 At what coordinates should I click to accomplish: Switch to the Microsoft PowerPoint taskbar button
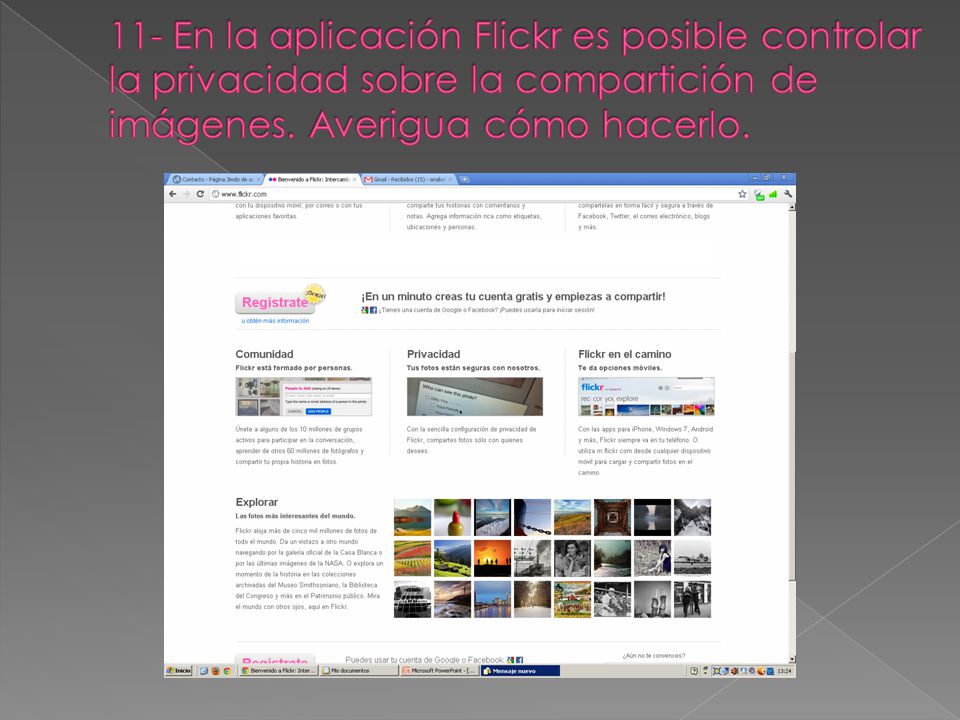click(440, 671)
